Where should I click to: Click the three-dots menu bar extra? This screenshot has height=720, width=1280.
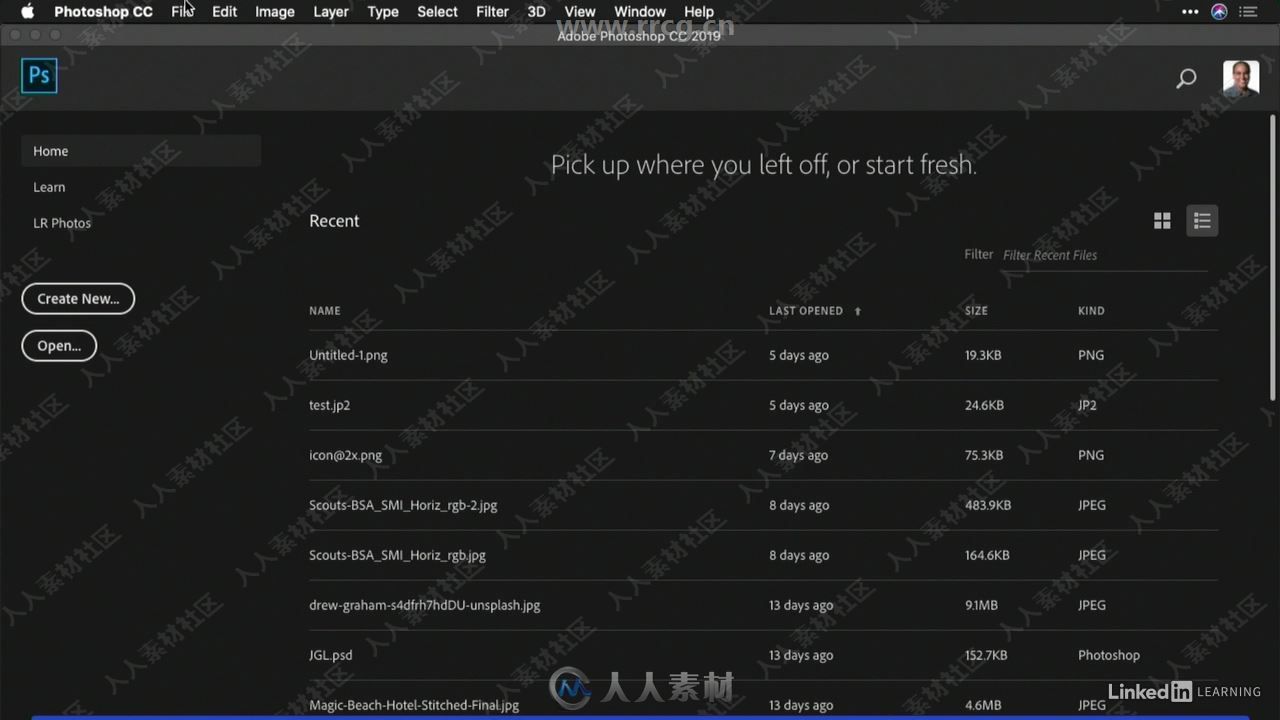(1190, 12)
